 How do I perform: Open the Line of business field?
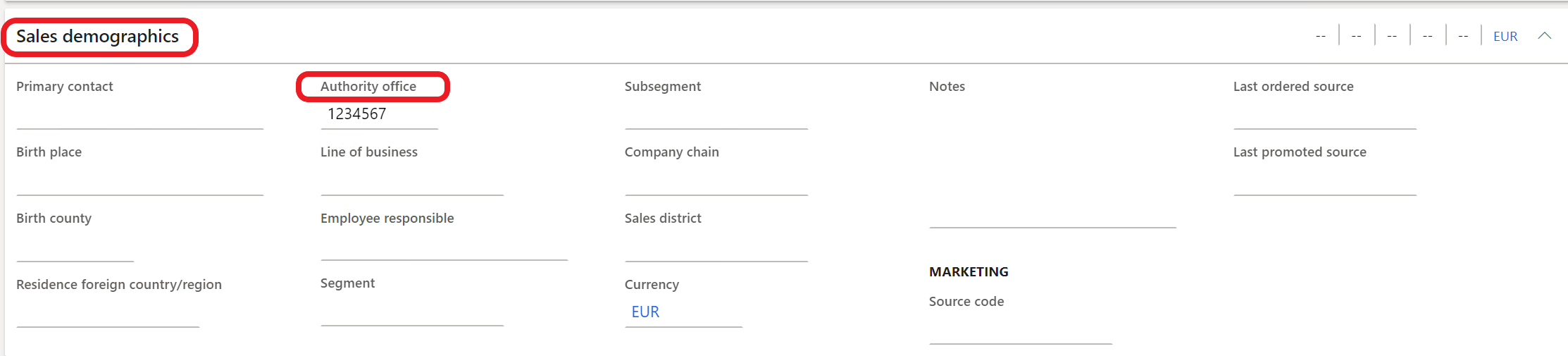tap(411, 181)
